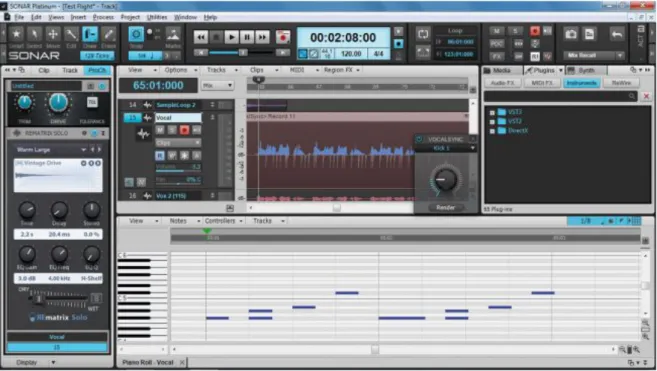Select the Erase tool icon
The image size is (657, 371).
pyautogui.click(x=109, y=34)
